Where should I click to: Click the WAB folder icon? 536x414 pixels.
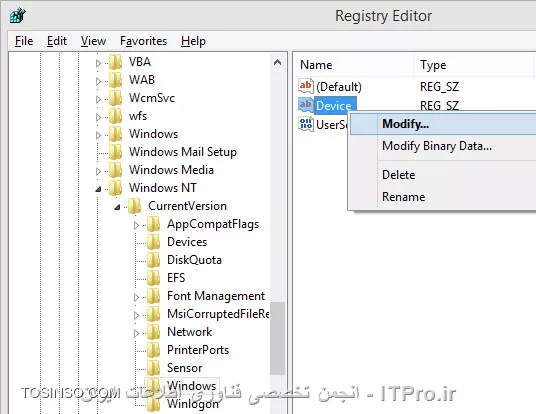[x=115, y=80]
